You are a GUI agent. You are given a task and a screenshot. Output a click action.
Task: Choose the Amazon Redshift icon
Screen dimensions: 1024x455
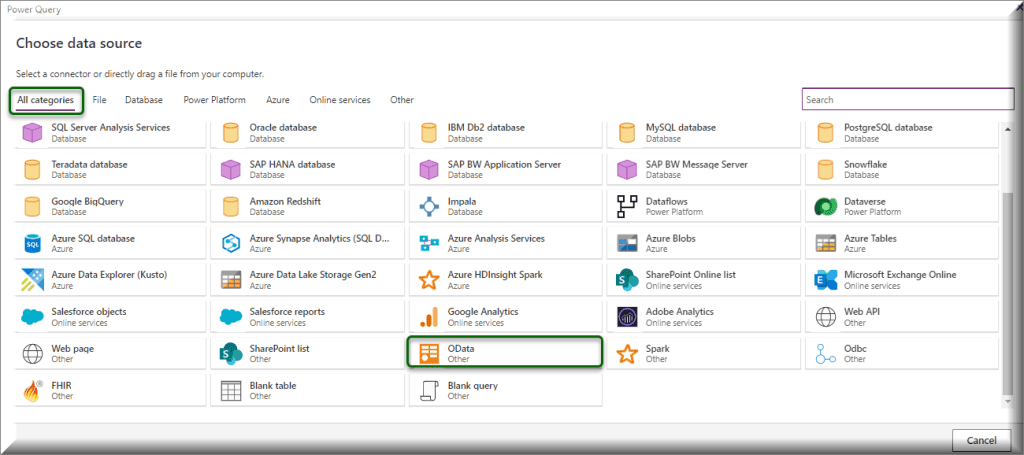pyautogui.click(x=231, y=207)
